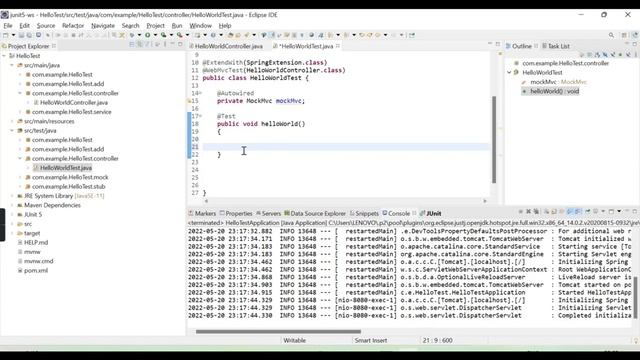This screenshot has width=640, height=360.
Task: Select HelloWorldController.java in Project Explorer
Action: pyautogui.click(x=74, y=102)
